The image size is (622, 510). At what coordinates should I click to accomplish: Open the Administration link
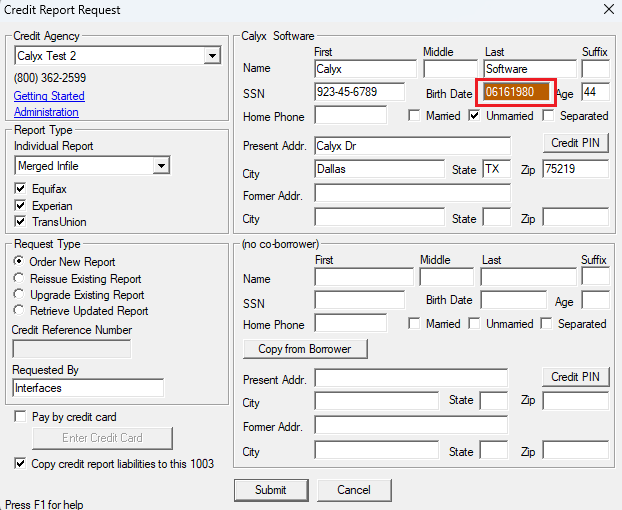(x=46, y=112)
